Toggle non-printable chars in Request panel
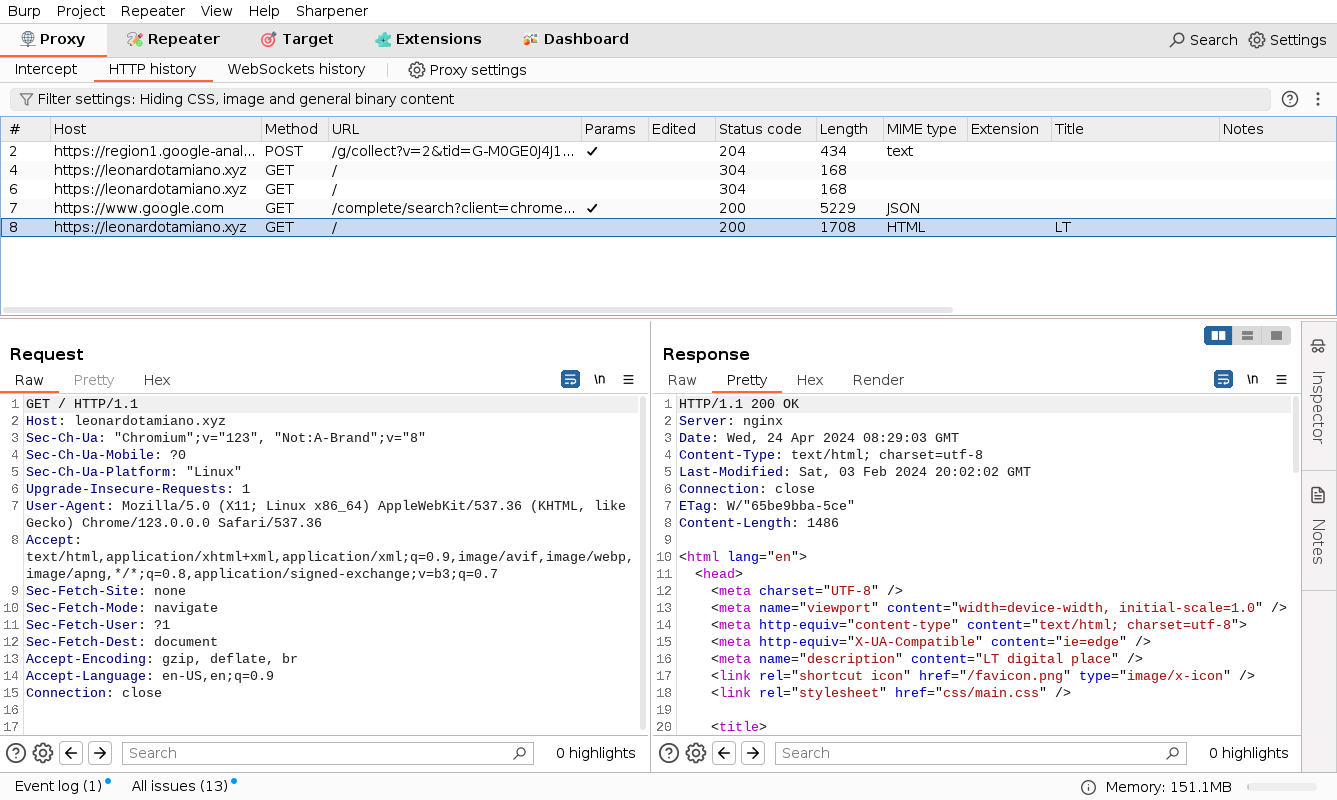 [x=599, y=379]
